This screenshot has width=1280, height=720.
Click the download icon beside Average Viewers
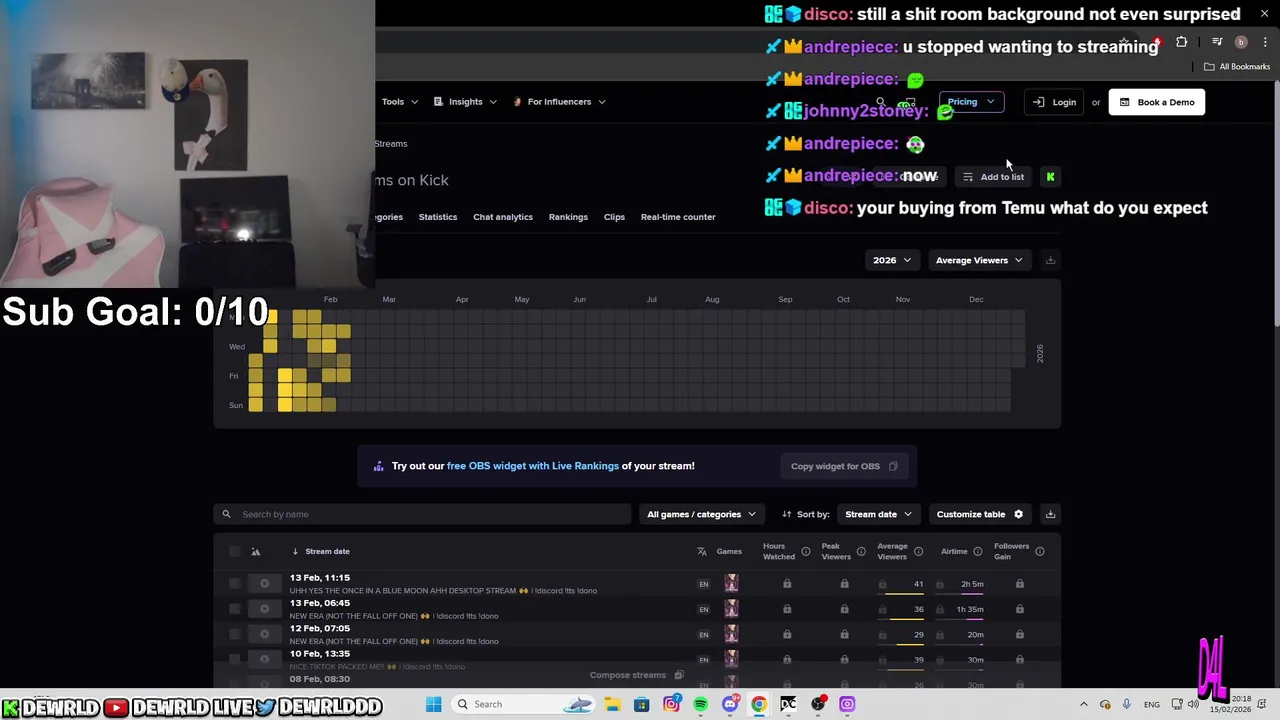click(1050, 260)
